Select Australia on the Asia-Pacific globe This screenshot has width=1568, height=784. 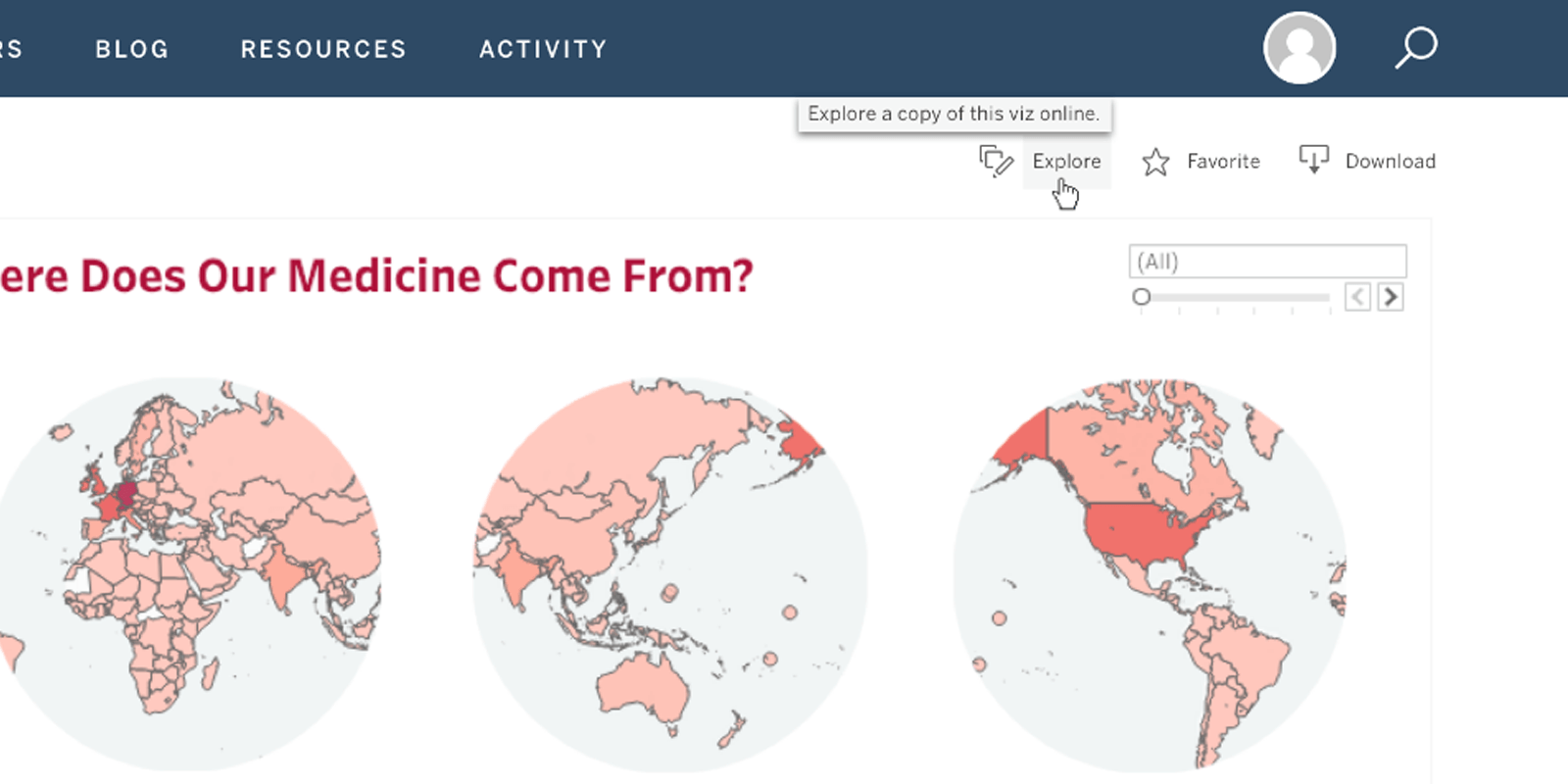[x=643, y=686]
